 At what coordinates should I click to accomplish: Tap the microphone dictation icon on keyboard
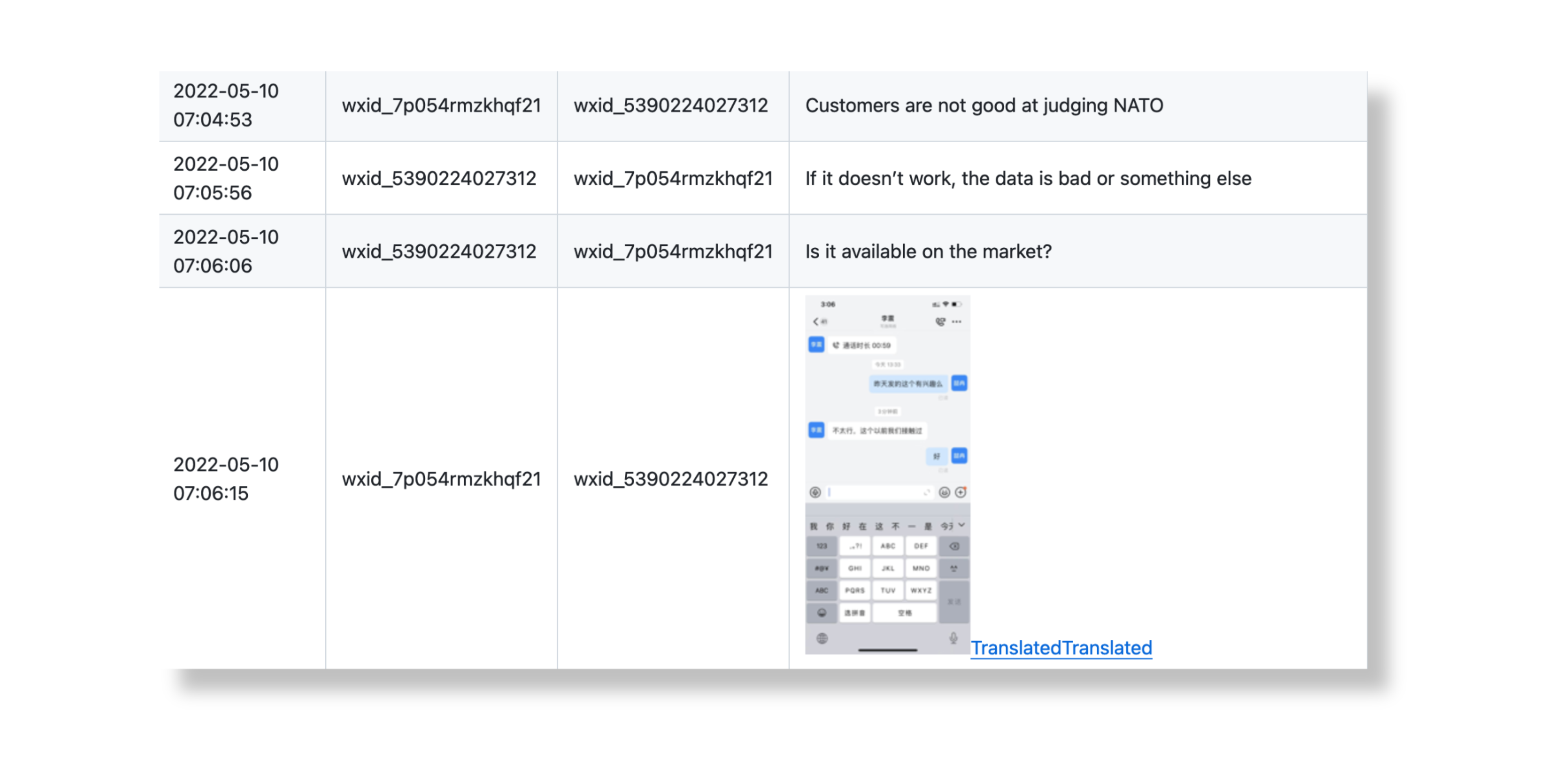pyautogui.click(x=953, y=638)
